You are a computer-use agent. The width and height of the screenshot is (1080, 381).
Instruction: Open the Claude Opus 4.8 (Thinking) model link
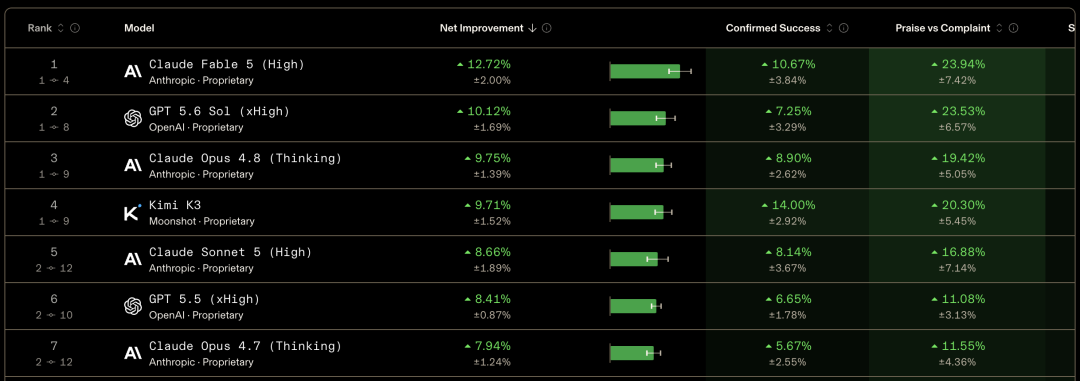245,158
